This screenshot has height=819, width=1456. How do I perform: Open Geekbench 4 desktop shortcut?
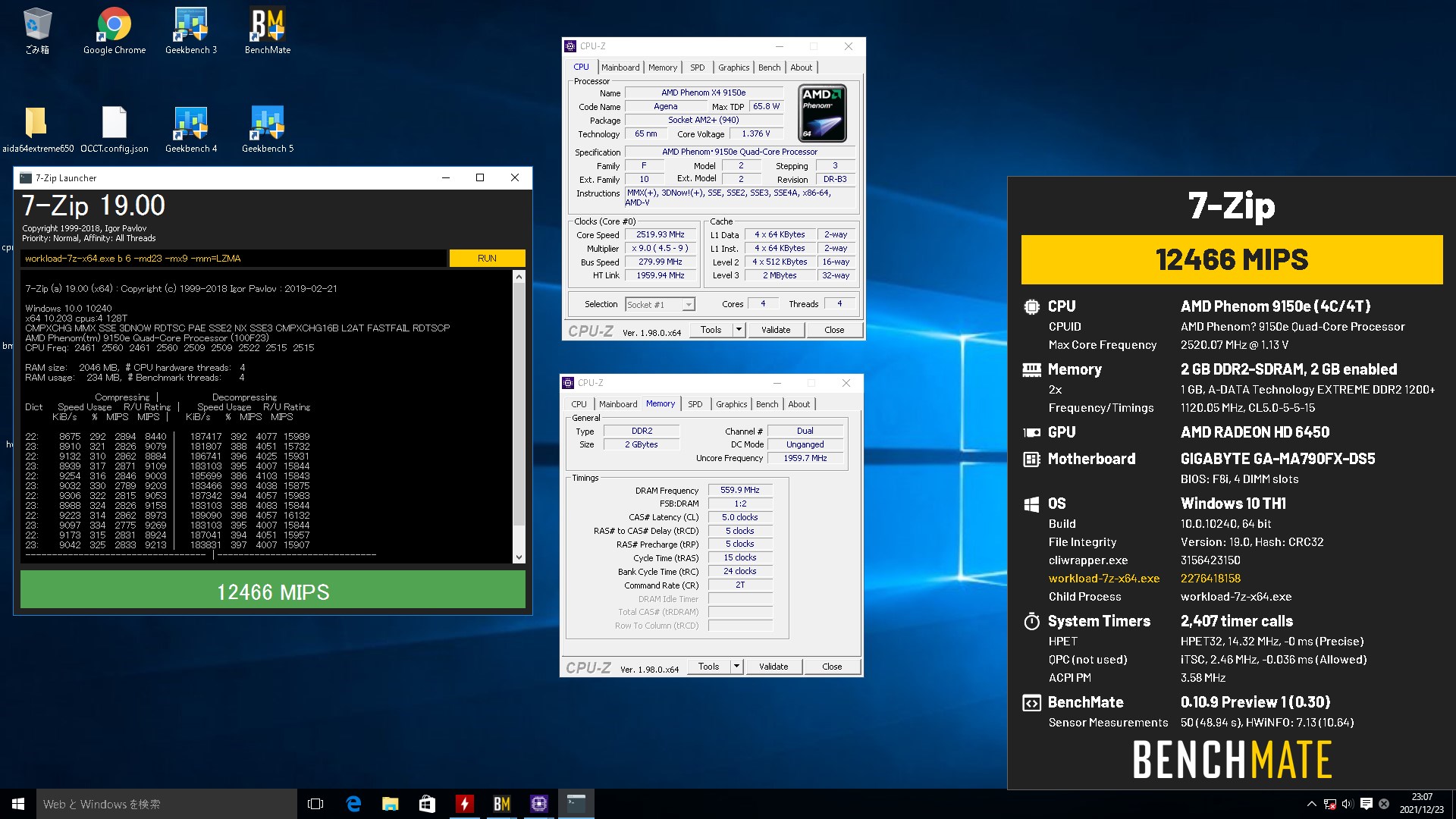tap(191, 129)
